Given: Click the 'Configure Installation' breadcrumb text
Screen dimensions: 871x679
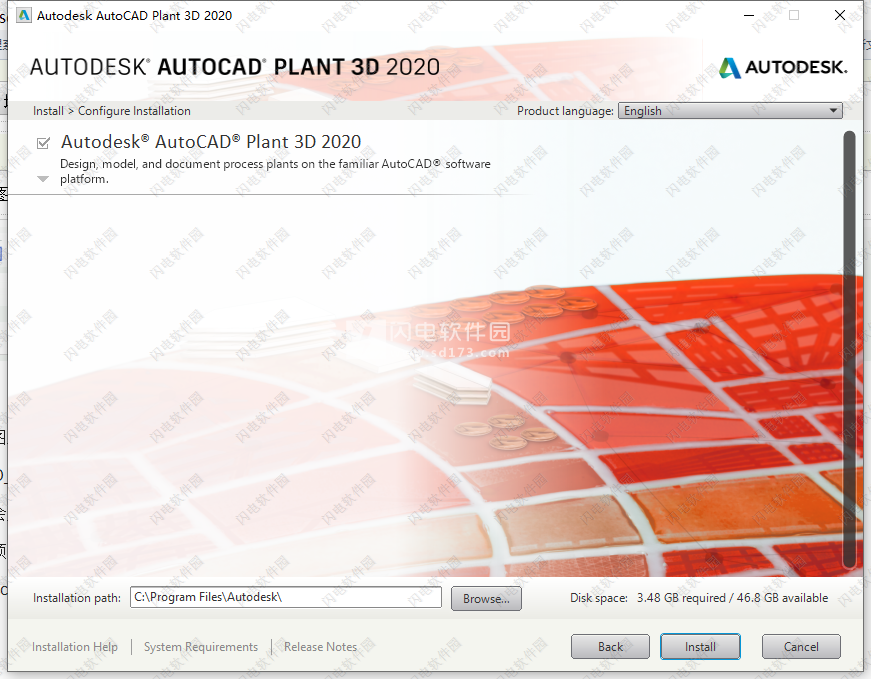Looking at the screenshot, I should (x=134, y=111).
